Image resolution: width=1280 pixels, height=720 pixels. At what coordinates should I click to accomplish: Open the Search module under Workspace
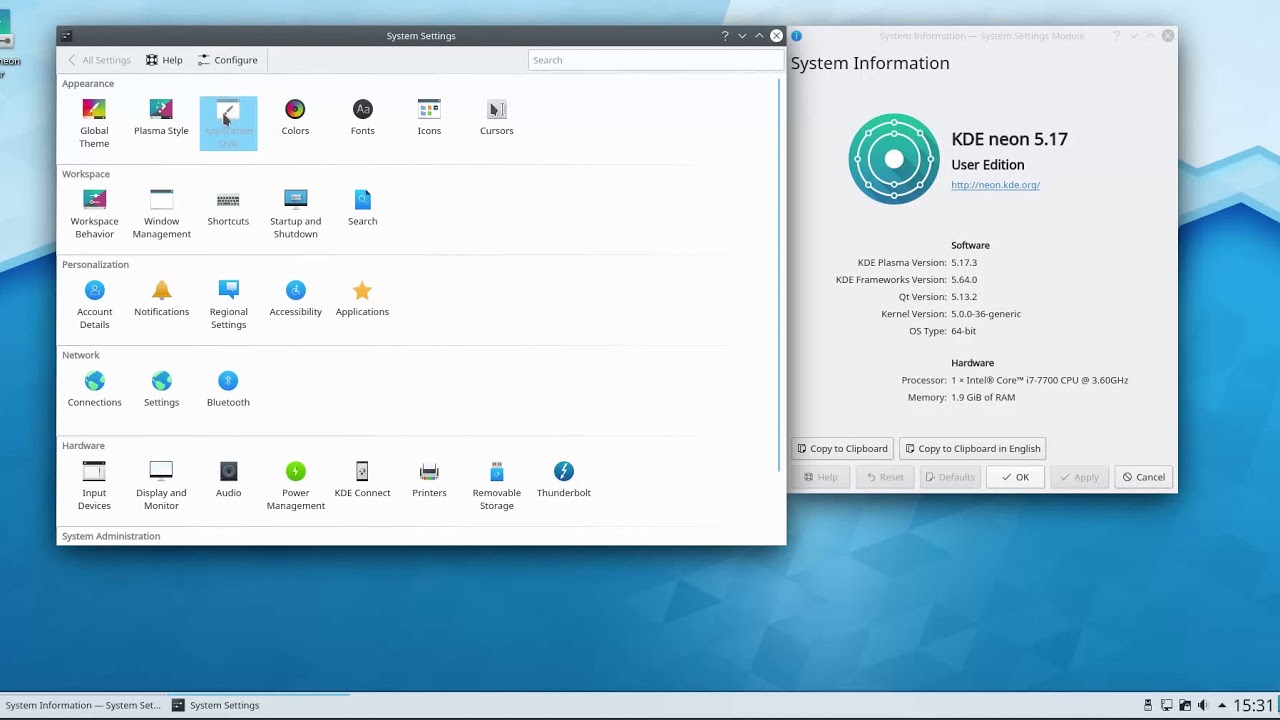(362, 208)
